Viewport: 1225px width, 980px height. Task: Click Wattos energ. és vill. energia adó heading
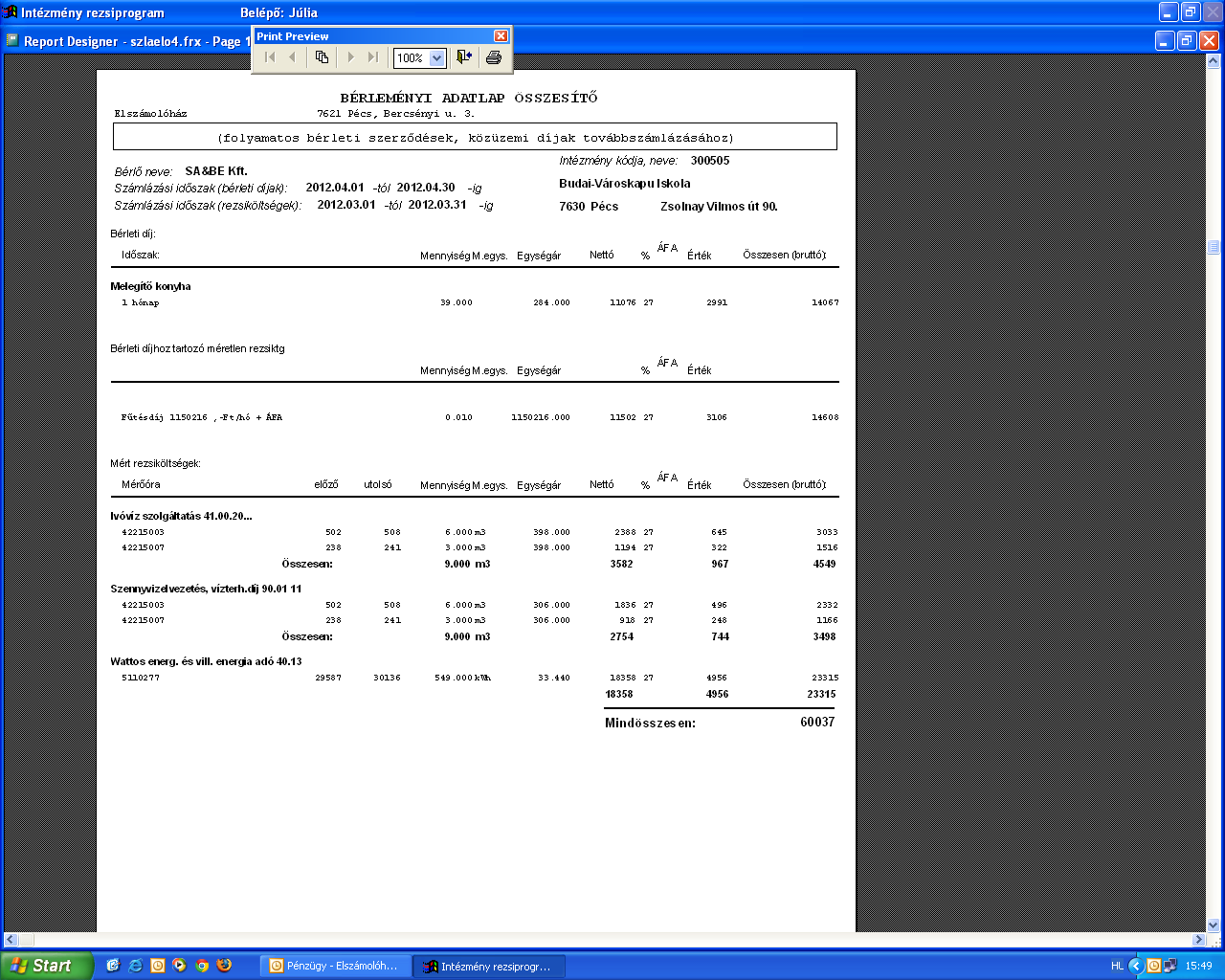206,661
